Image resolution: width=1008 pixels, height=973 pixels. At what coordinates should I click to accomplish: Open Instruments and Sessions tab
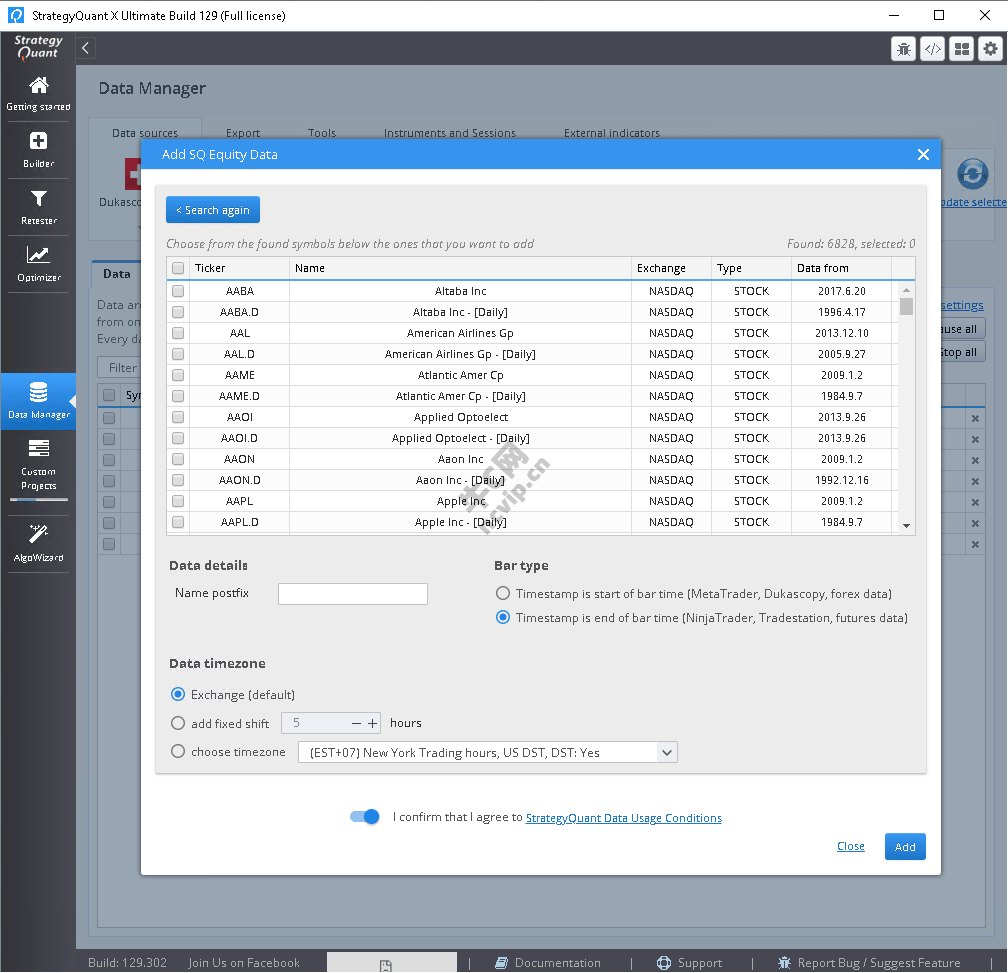coord(449,132)
